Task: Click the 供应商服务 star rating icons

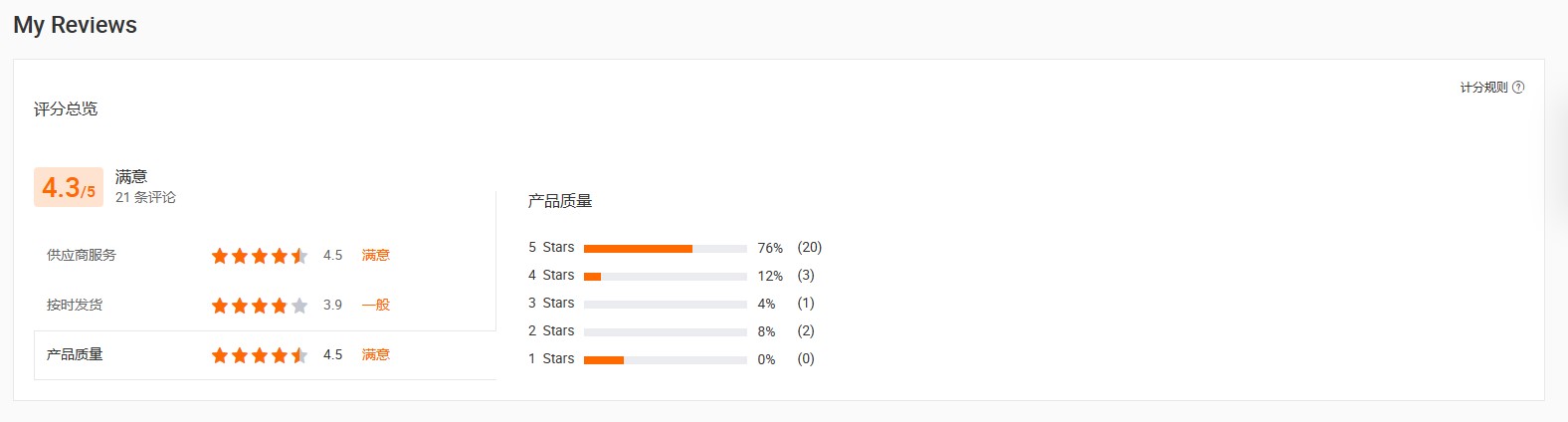Action: pyautogui.click(x=259, y=256)
